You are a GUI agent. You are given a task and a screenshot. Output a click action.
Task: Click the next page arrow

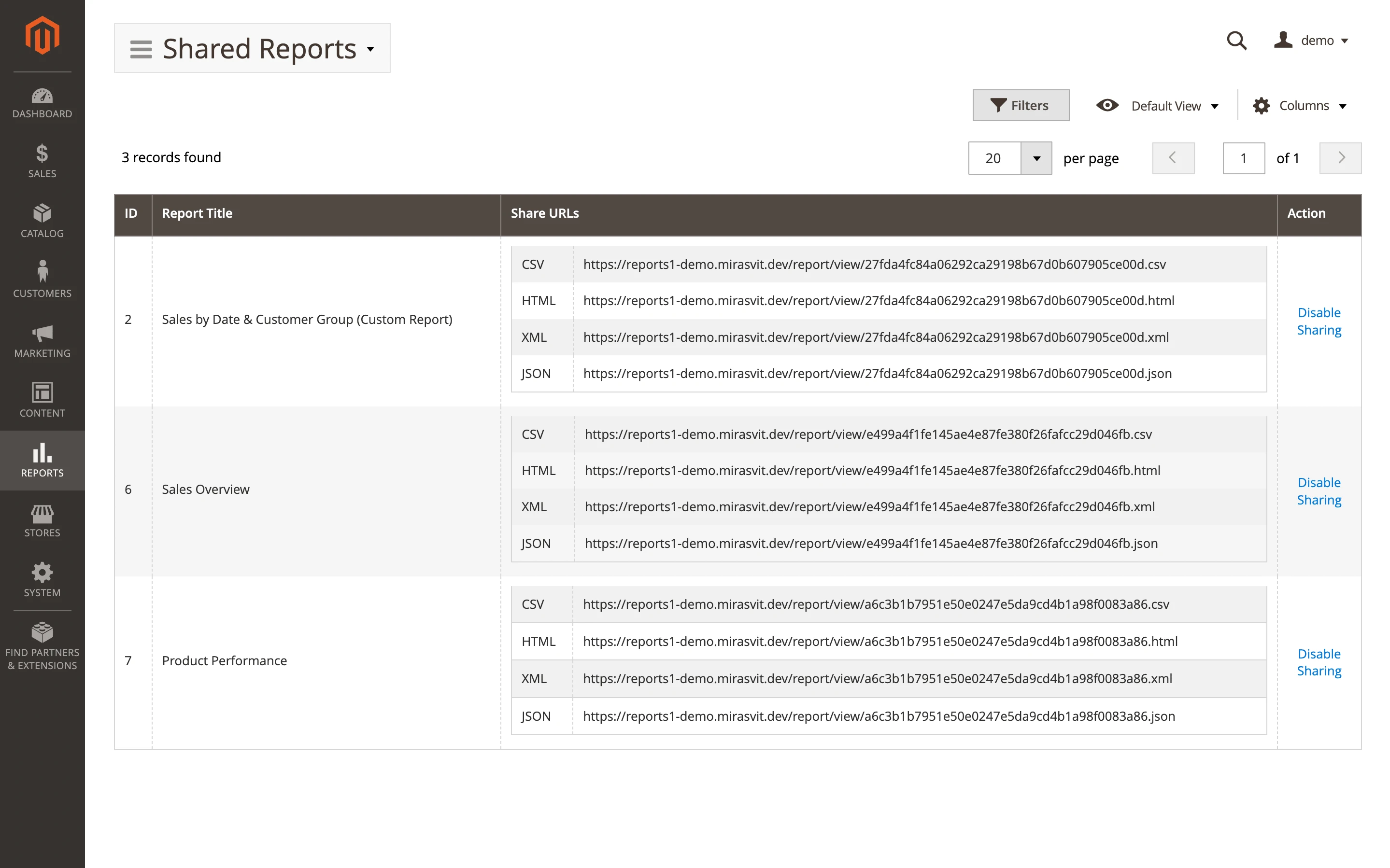(x=1340, y=158)
